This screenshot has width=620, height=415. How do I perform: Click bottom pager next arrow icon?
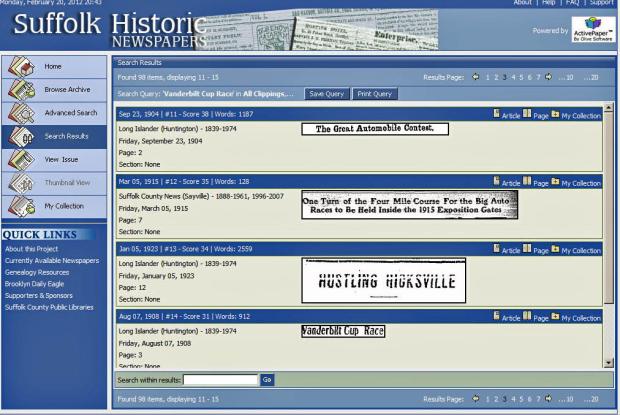pos(548,398)
